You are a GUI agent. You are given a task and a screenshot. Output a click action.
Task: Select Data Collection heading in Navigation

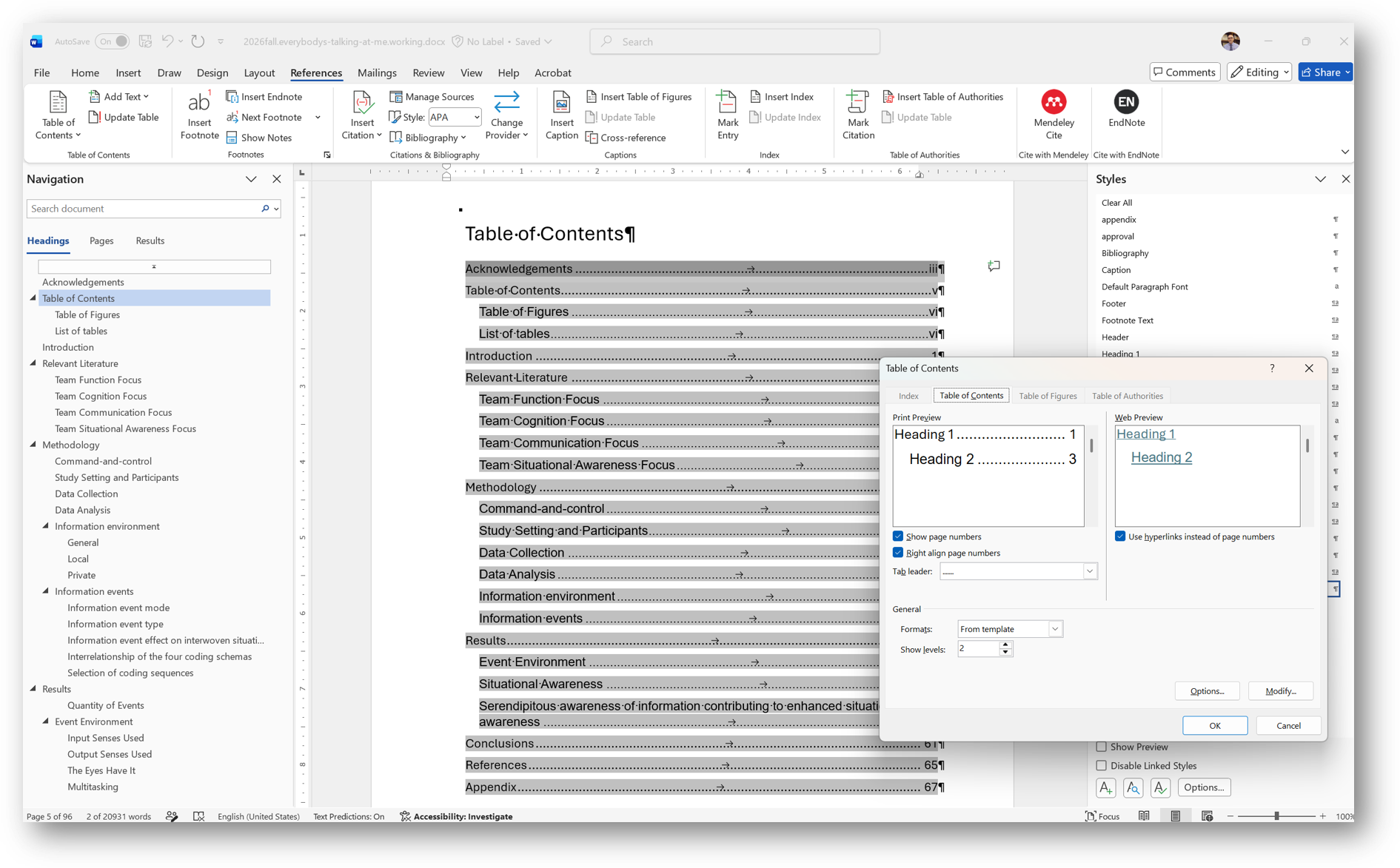click(86, 494)
